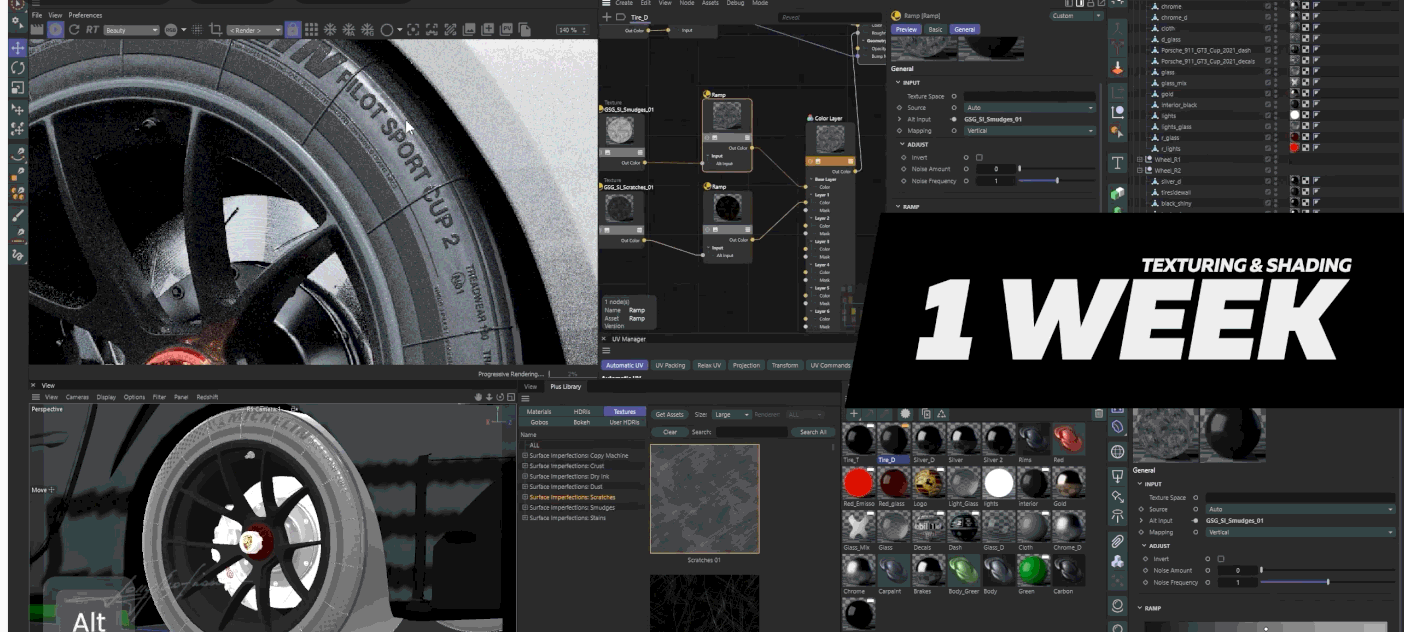Open upper Source Auto dropdown

point(1030,107)
